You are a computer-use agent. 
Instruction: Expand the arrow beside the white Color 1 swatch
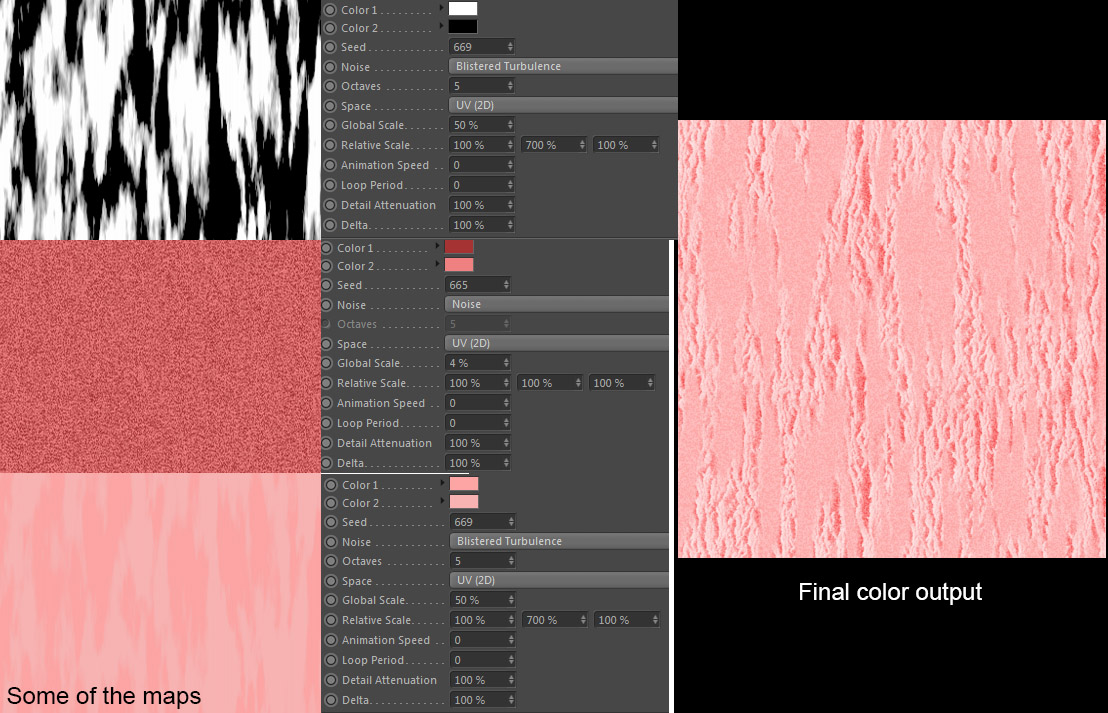(x=442, y=8)
